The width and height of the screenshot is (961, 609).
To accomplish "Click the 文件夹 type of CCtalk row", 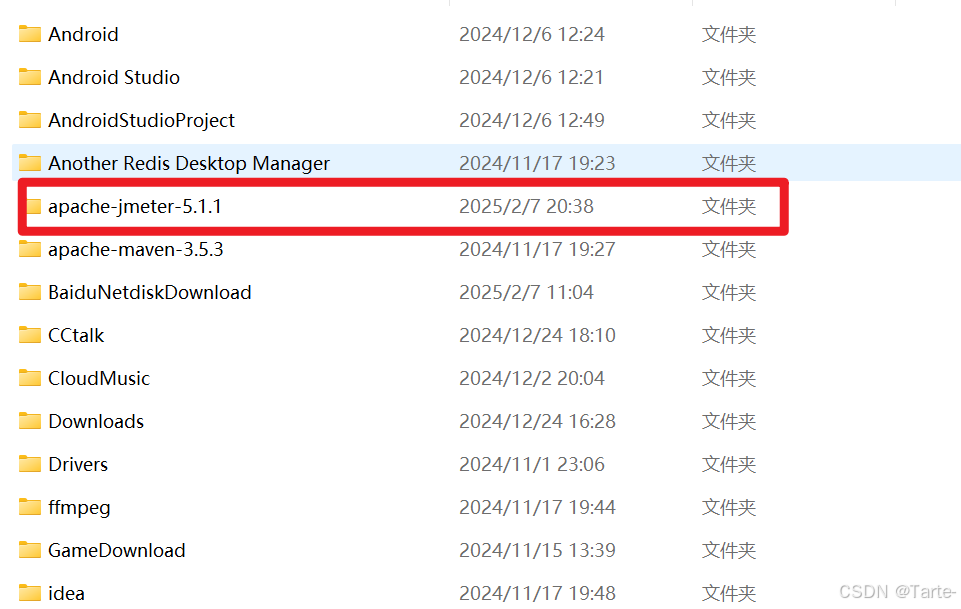I will 729,335.
